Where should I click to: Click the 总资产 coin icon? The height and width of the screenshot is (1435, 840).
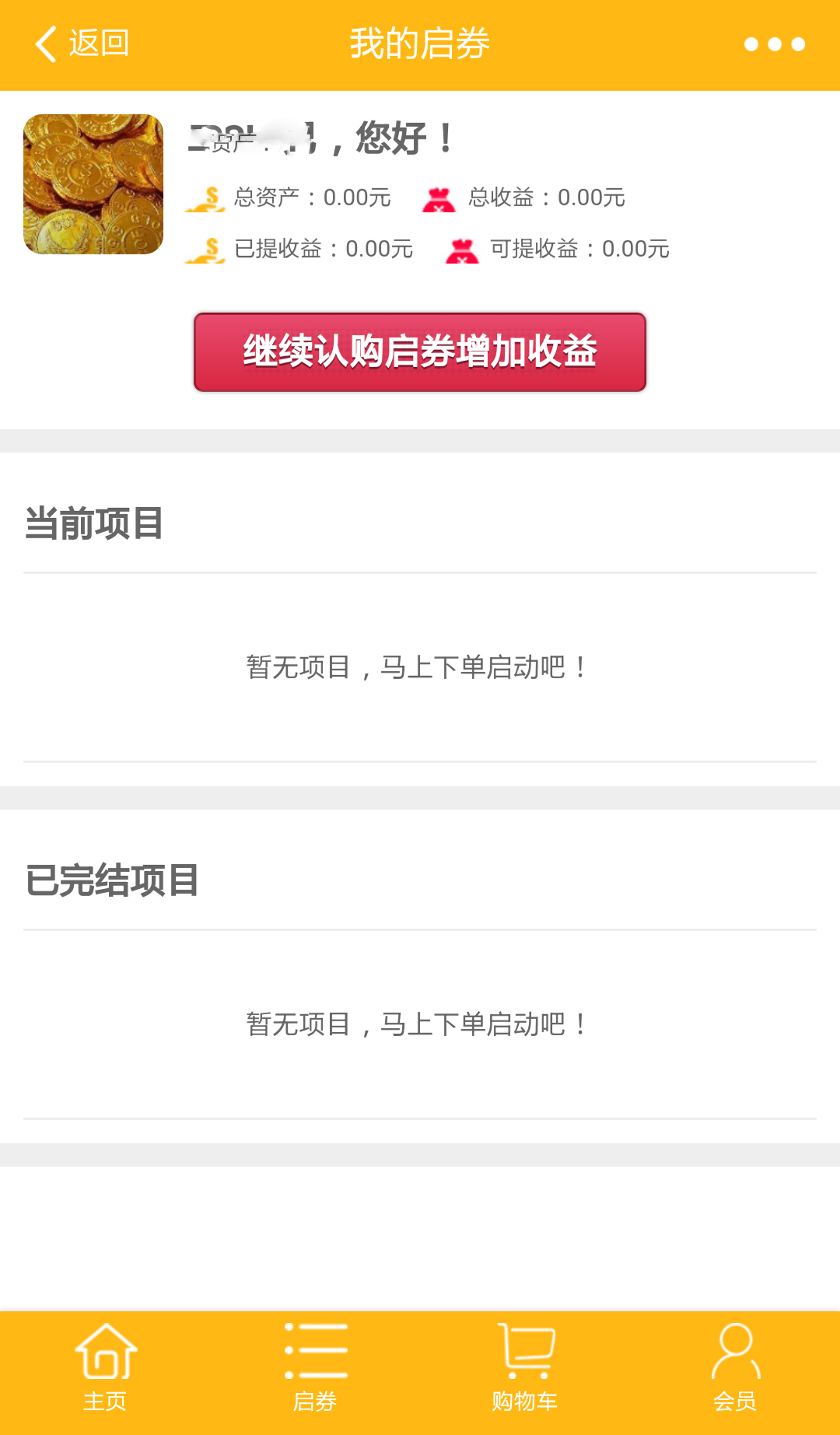[x=206, y=198]
